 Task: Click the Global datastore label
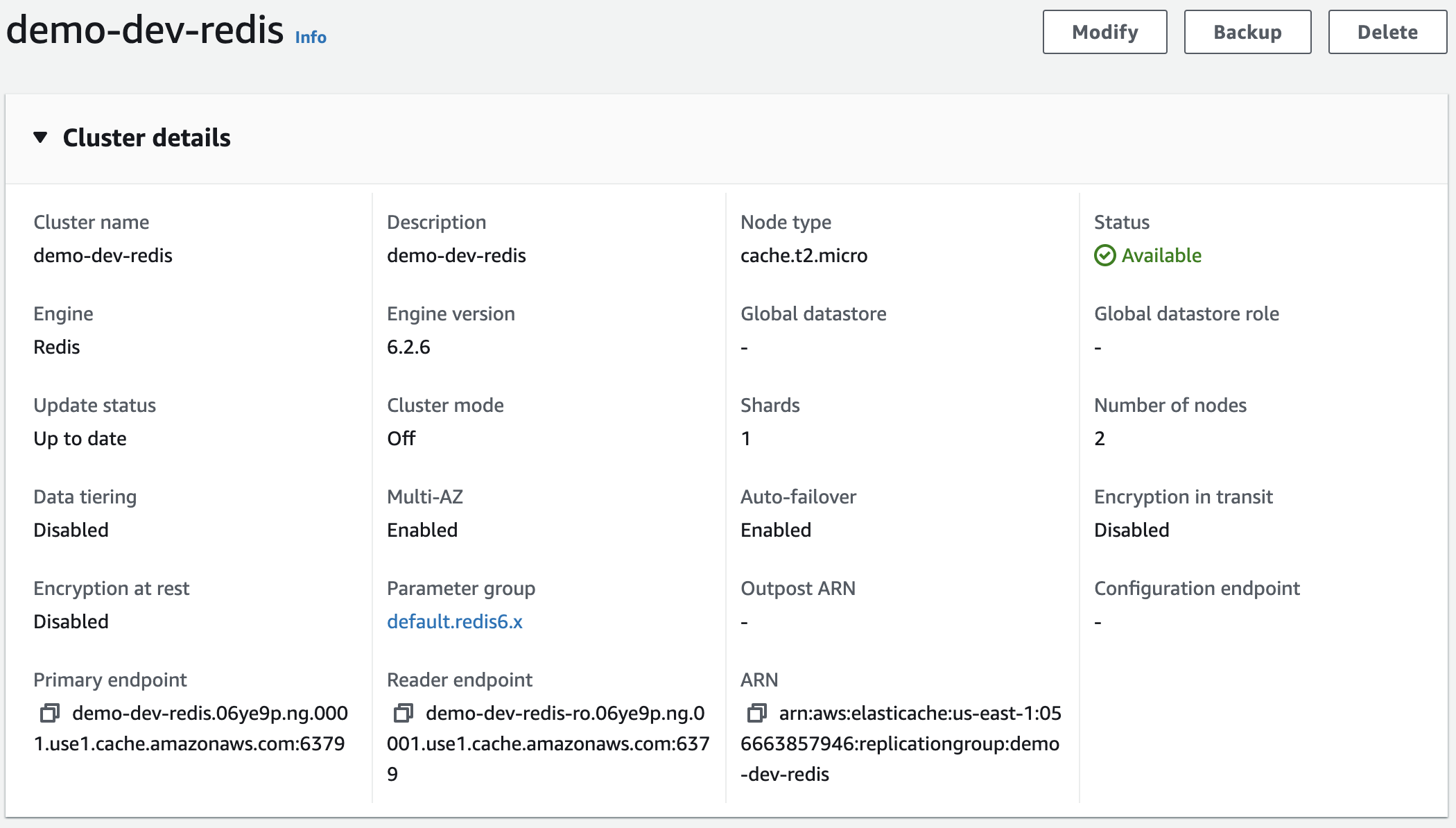pyautogui.click(x=813, y=313)
